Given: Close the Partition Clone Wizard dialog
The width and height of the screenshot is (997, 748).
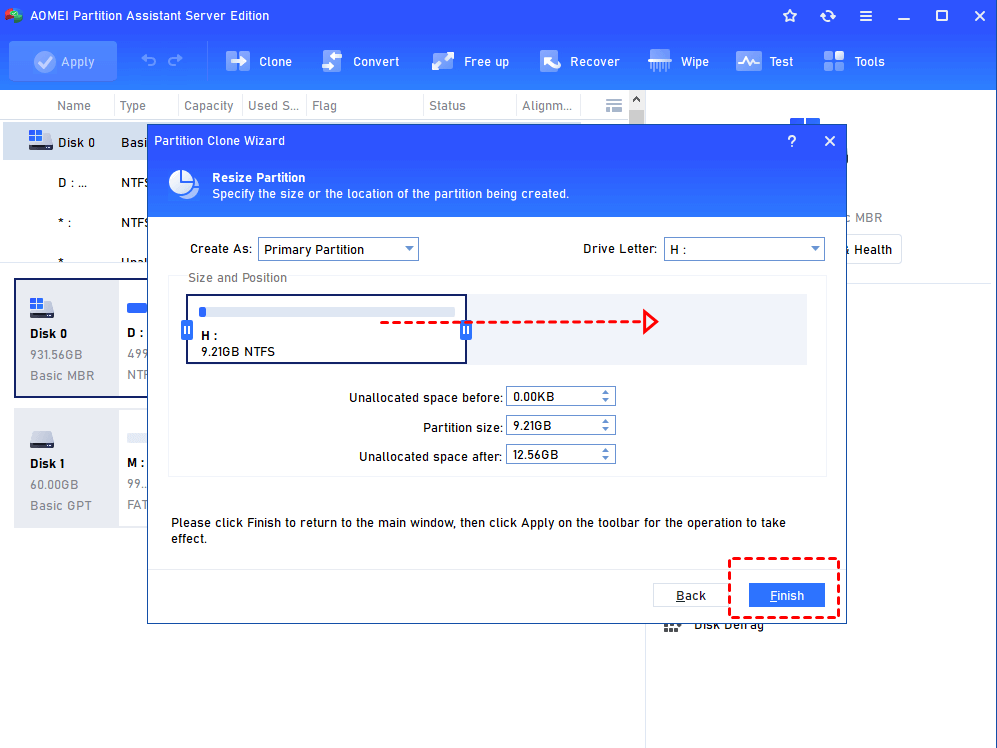Looking at the screenshot, I should pos(830,141).
